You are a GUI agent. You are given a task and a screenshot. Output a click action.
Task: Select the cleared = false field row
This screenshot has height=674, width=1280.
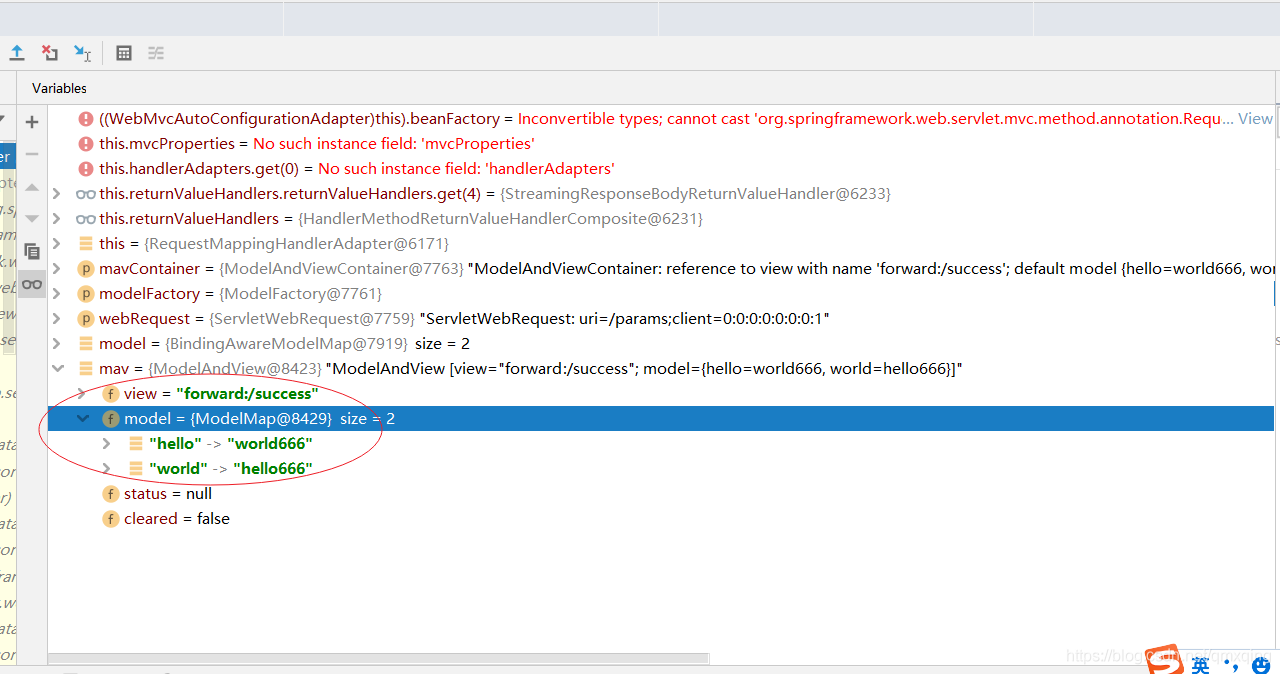pyautogui.click(x=176, y=519)
